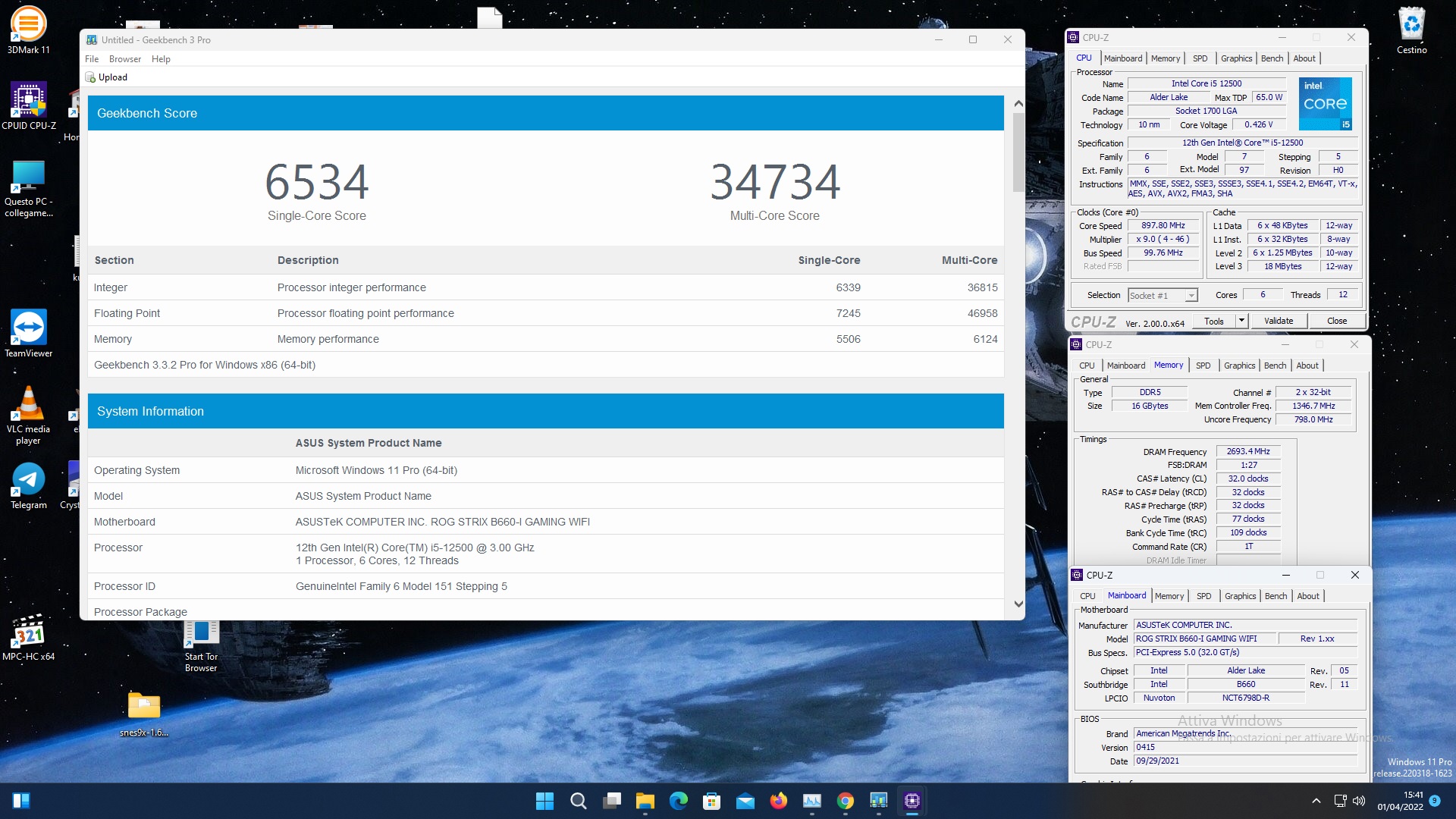Image resolution: width=1456 pixels, height=819 pixels.
Task: Open Task View from the taskbar
Action: click(x=611, y=801)
